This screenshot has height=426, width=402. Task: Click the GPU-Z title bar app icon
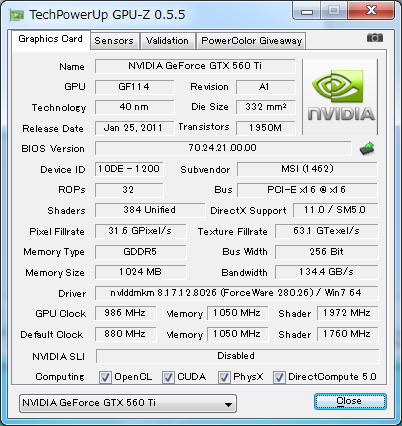point(17,15)
